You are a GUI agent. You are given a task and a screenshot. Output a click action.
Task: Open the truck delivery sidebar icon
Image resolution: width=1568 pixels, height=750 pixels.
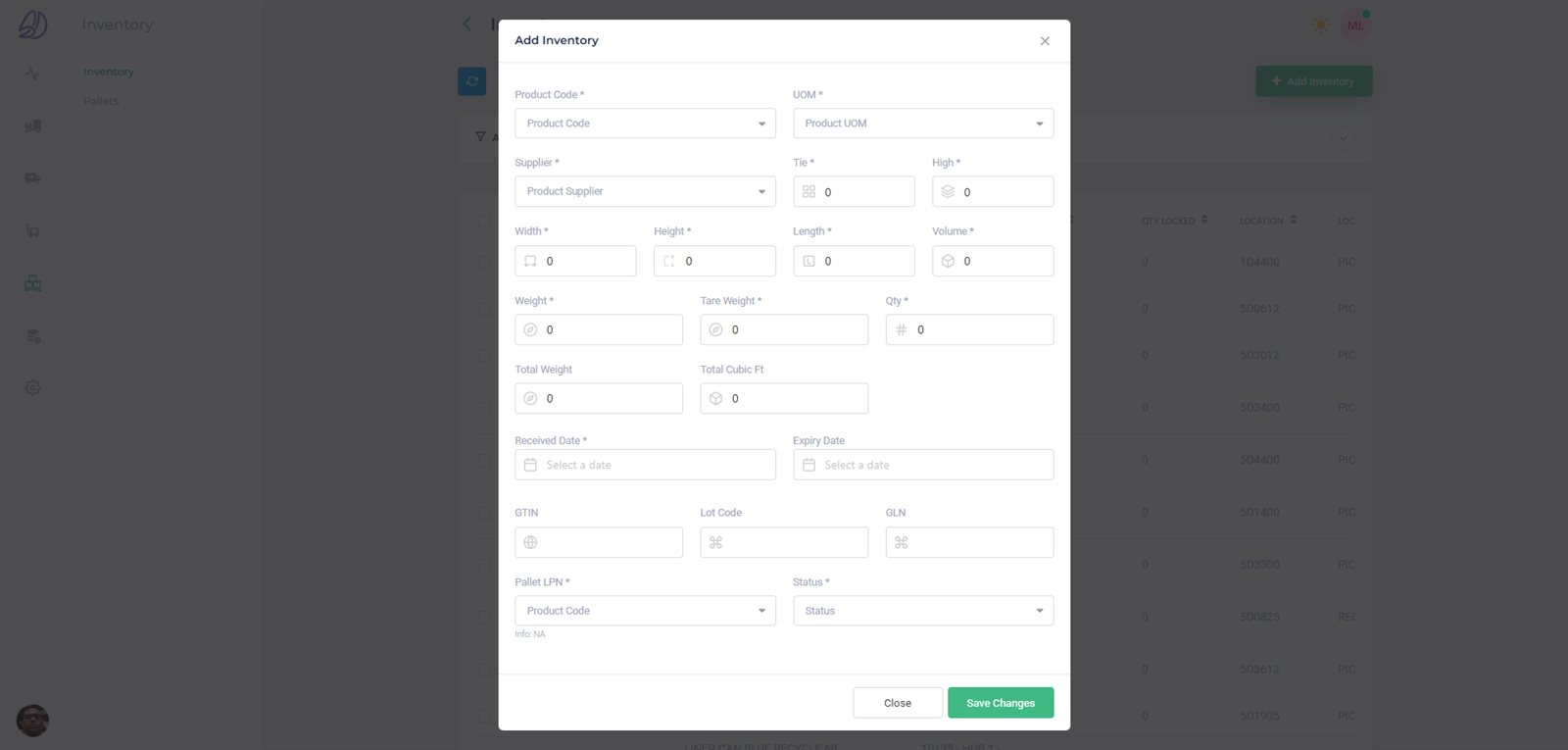tap(32, 178)
